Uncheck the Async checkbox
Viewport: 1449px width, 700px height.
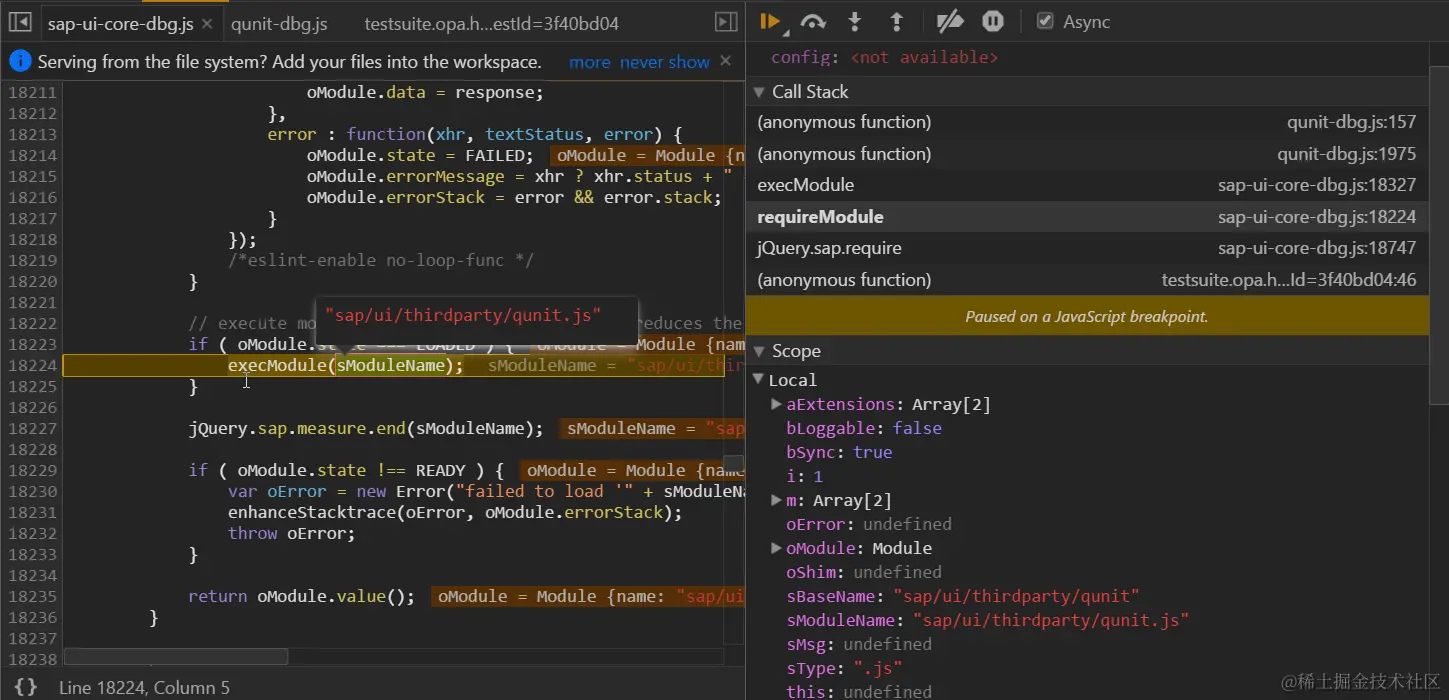[1045, 21]
